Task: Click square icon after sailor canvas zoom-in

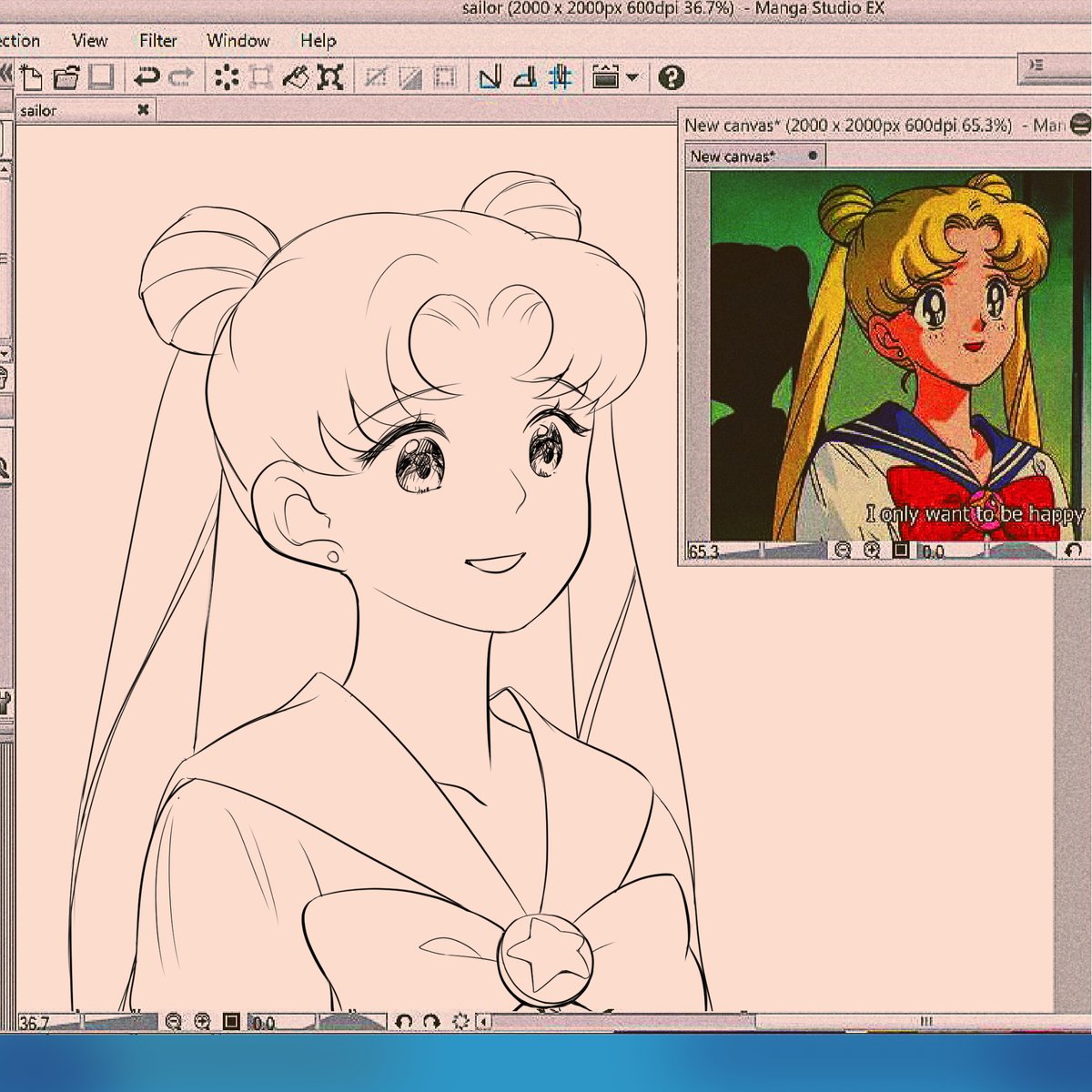Action: coord(231,1022)
